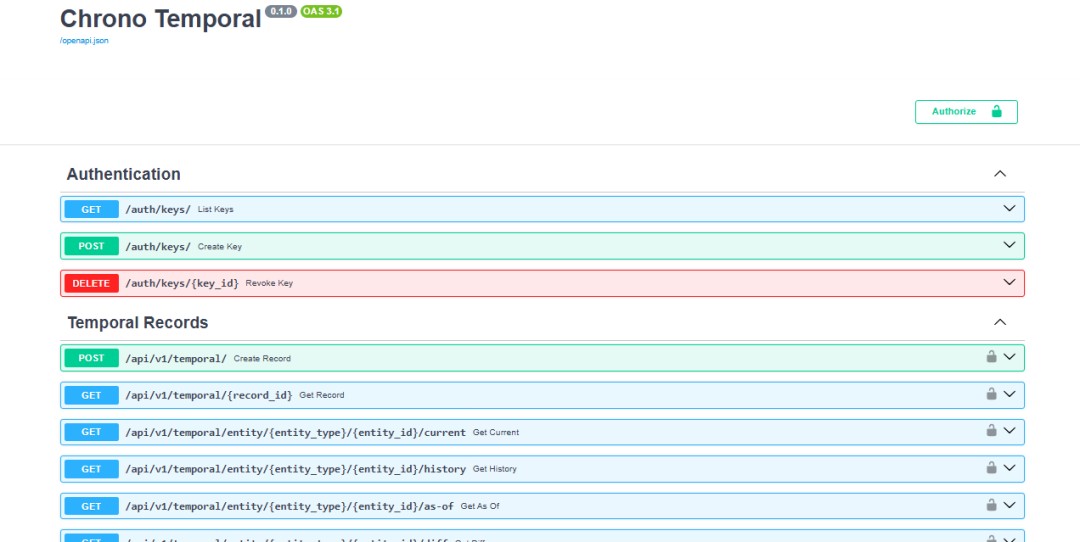Expand the Get Record endpoint chevron
Viewport: 1080px width, 542px height.
tap(1009, 394)
